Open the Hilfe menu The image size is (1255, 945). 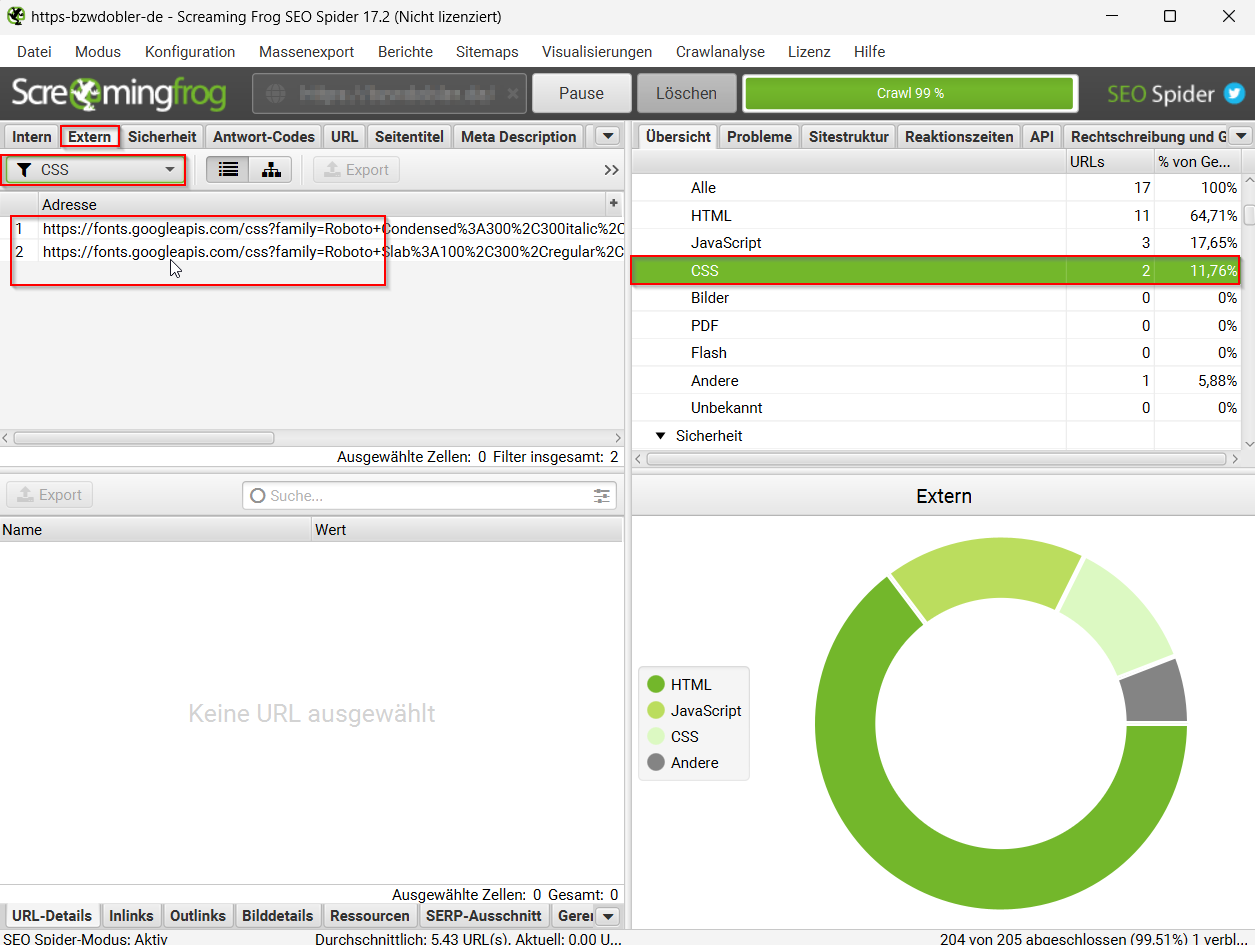click(869, 52)
